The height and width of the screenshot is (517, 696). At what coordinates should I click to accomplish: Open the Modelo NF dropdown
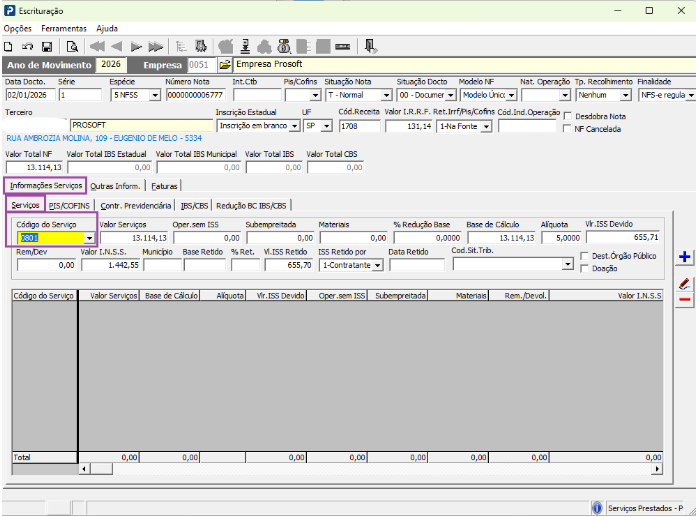click(511, 95)
